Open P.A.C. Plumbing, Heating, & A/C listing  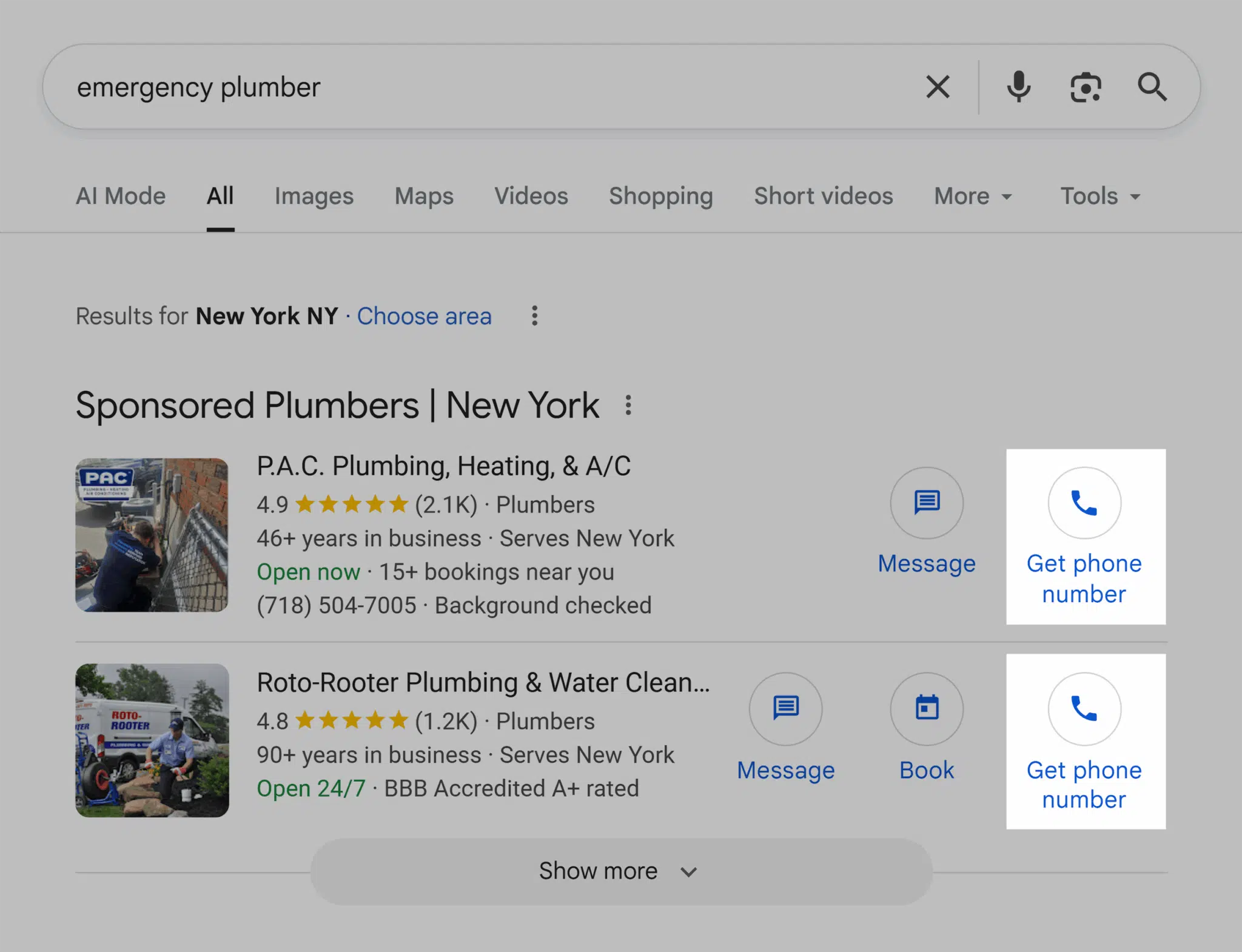point(443,466)
